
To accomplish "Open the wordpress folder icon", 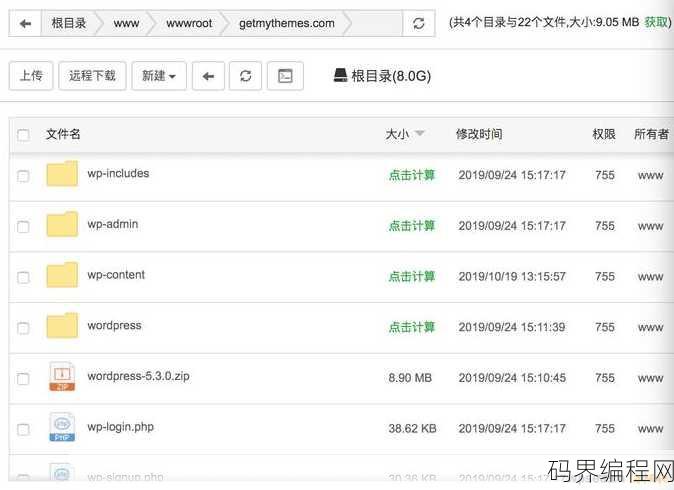I will 62,326.
